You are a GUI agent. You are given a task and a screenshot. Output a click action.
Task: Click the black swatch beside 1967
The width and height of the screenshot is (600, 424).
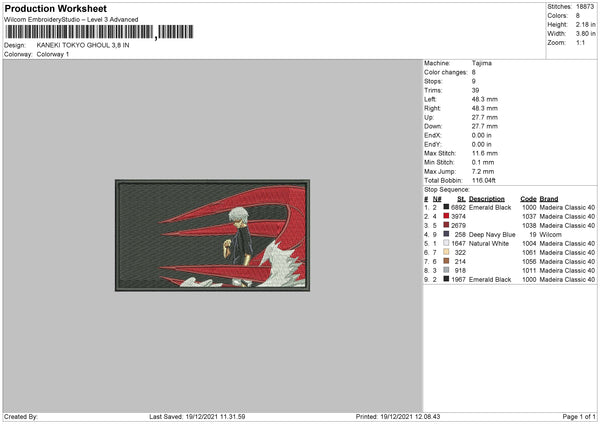tap(446, 279)
